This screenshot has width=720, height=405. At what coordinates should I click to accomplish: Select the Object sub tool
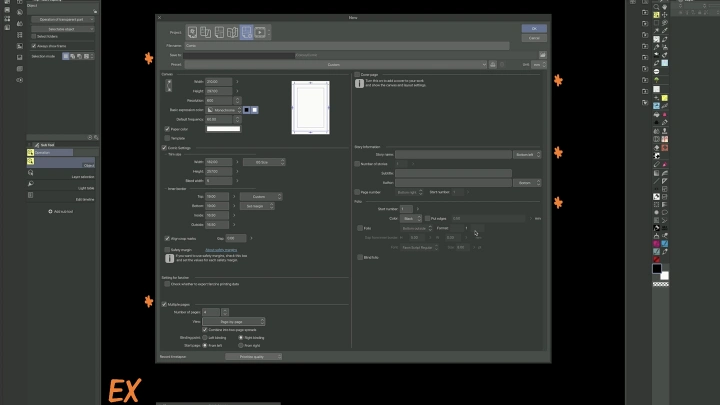click(62, 163)
